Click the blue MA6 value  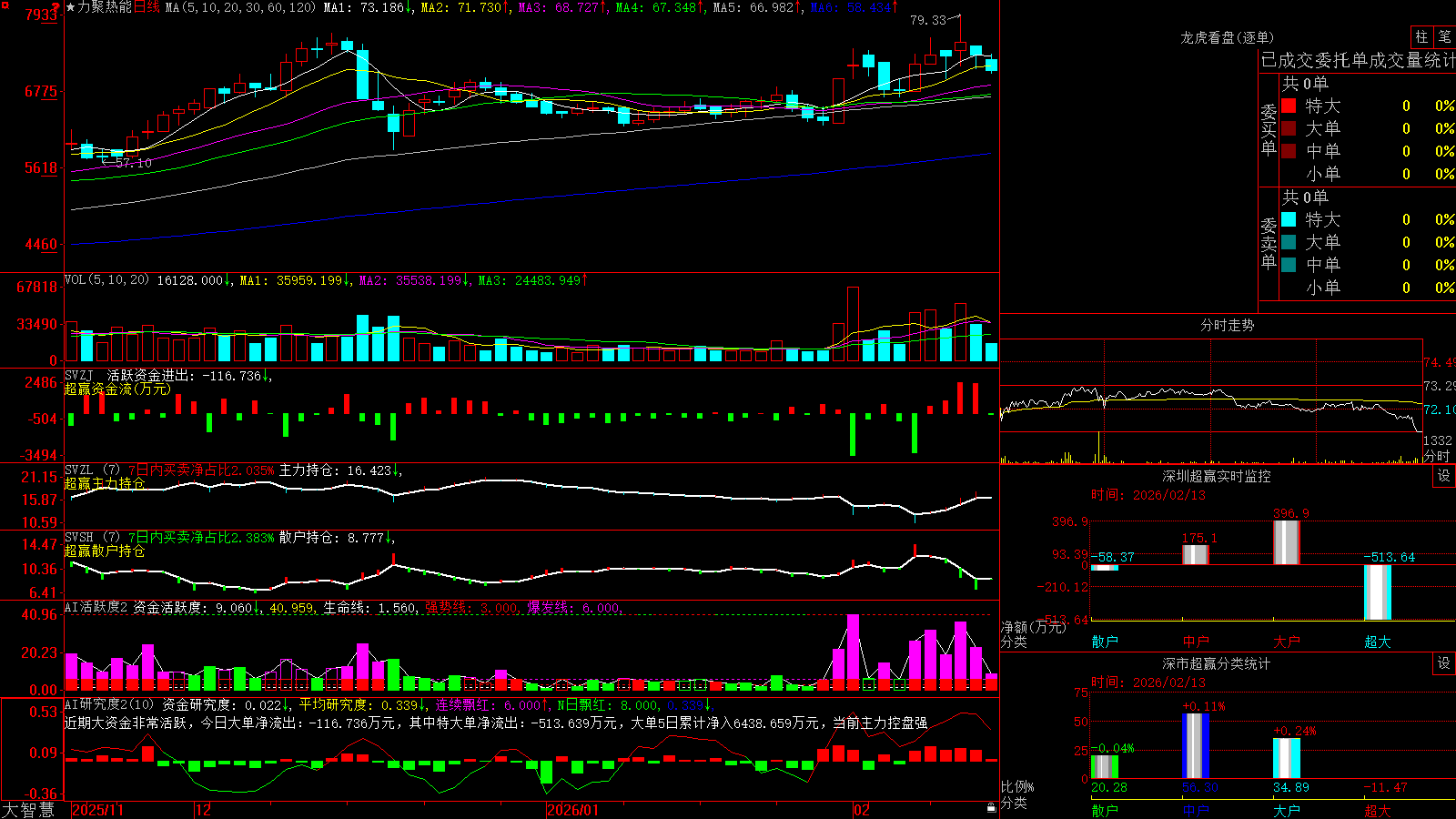[x=851, y=7]
